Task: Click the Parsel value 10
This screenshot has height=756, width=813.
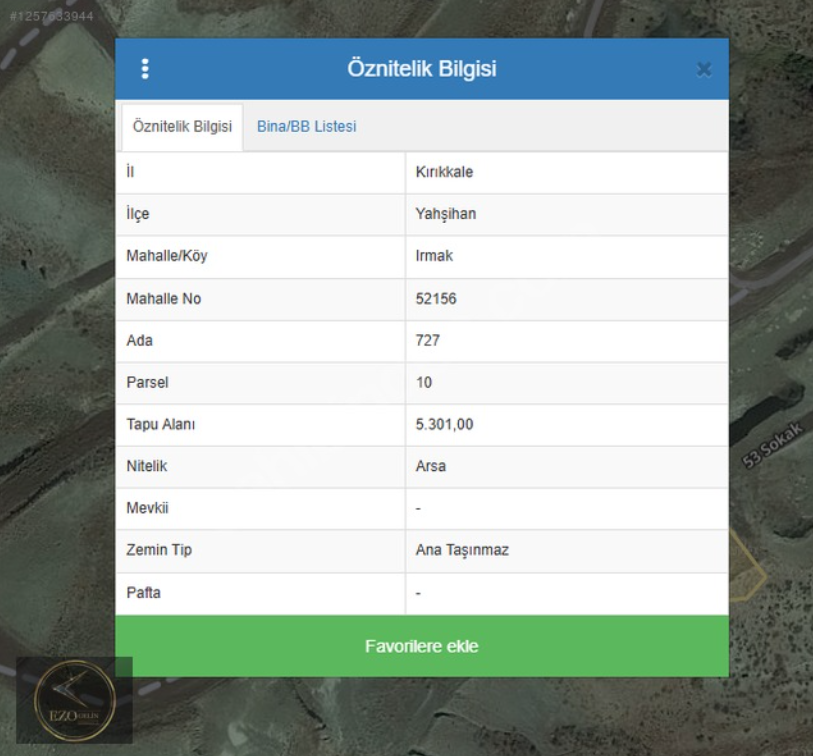Action: click(424, 383)
